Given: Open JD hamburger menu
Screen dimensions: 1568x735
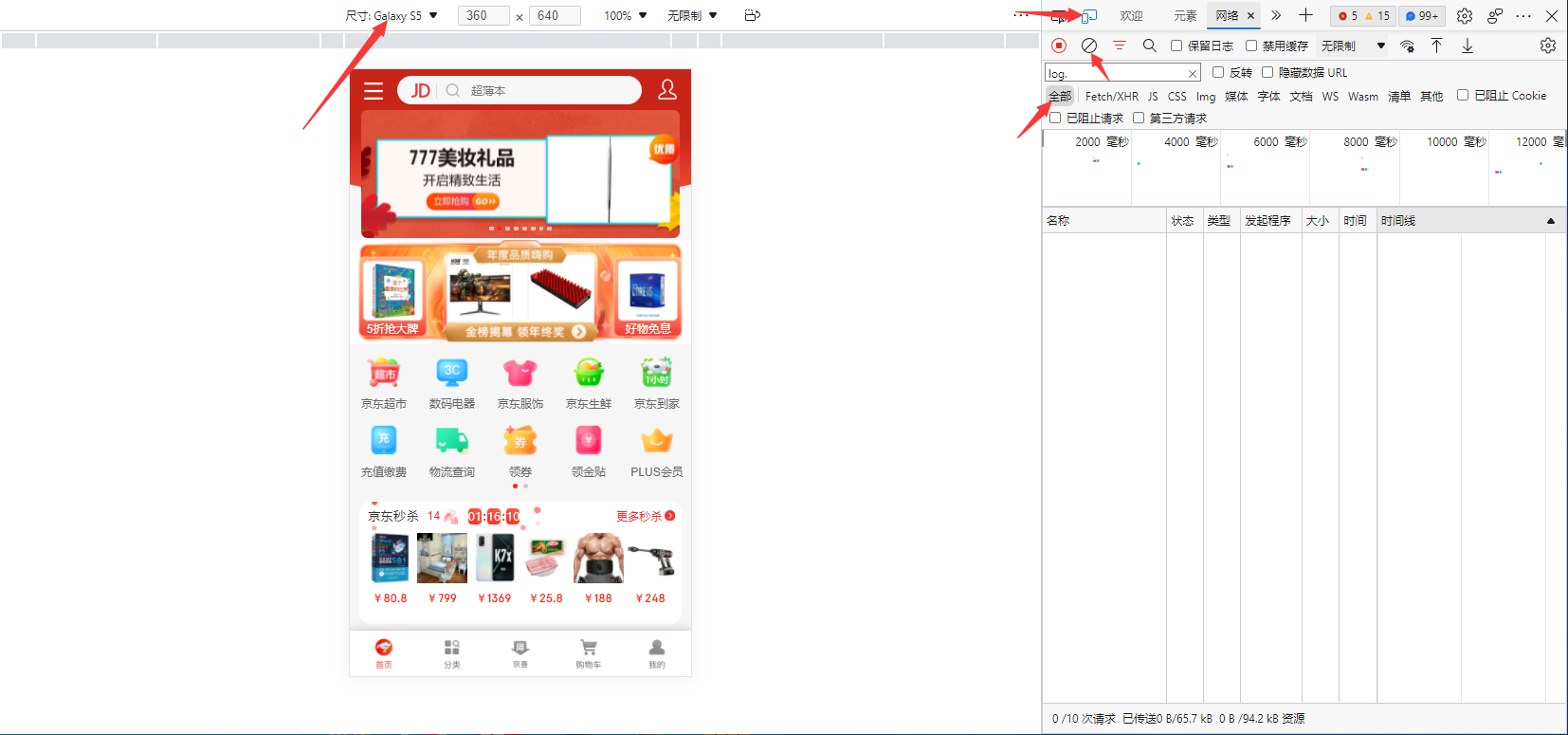Looking at the screenshot, I should click(374, 90).
